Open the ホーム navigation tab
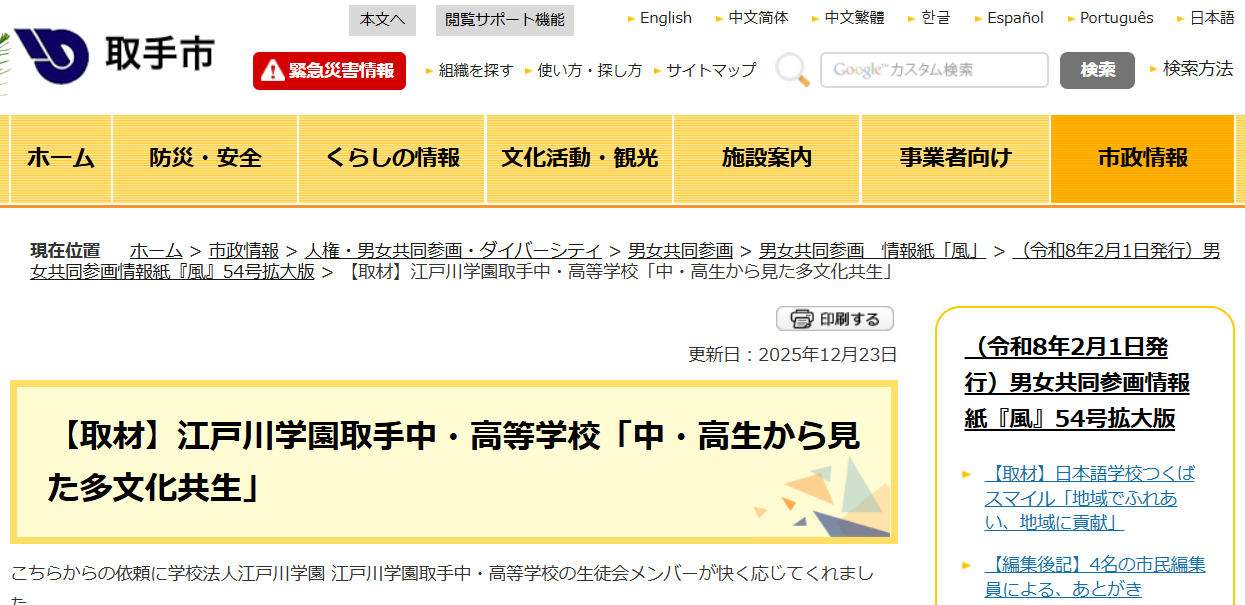 coord(61,158)
